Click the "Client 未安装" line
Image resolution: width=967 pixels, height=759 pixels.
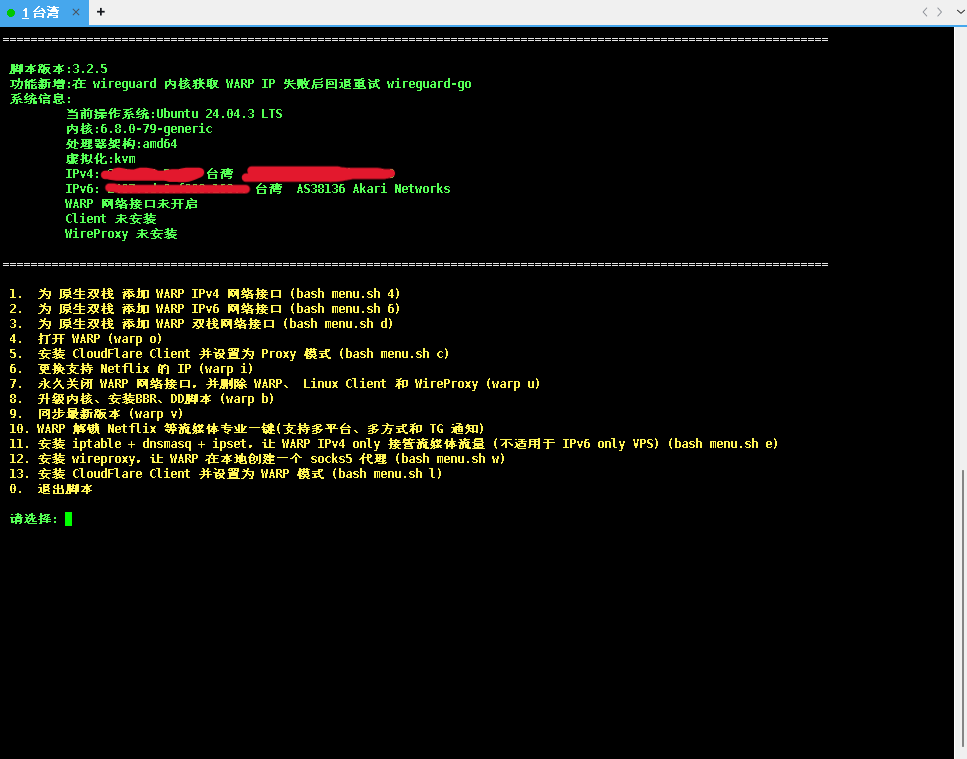tap(111, 219)
